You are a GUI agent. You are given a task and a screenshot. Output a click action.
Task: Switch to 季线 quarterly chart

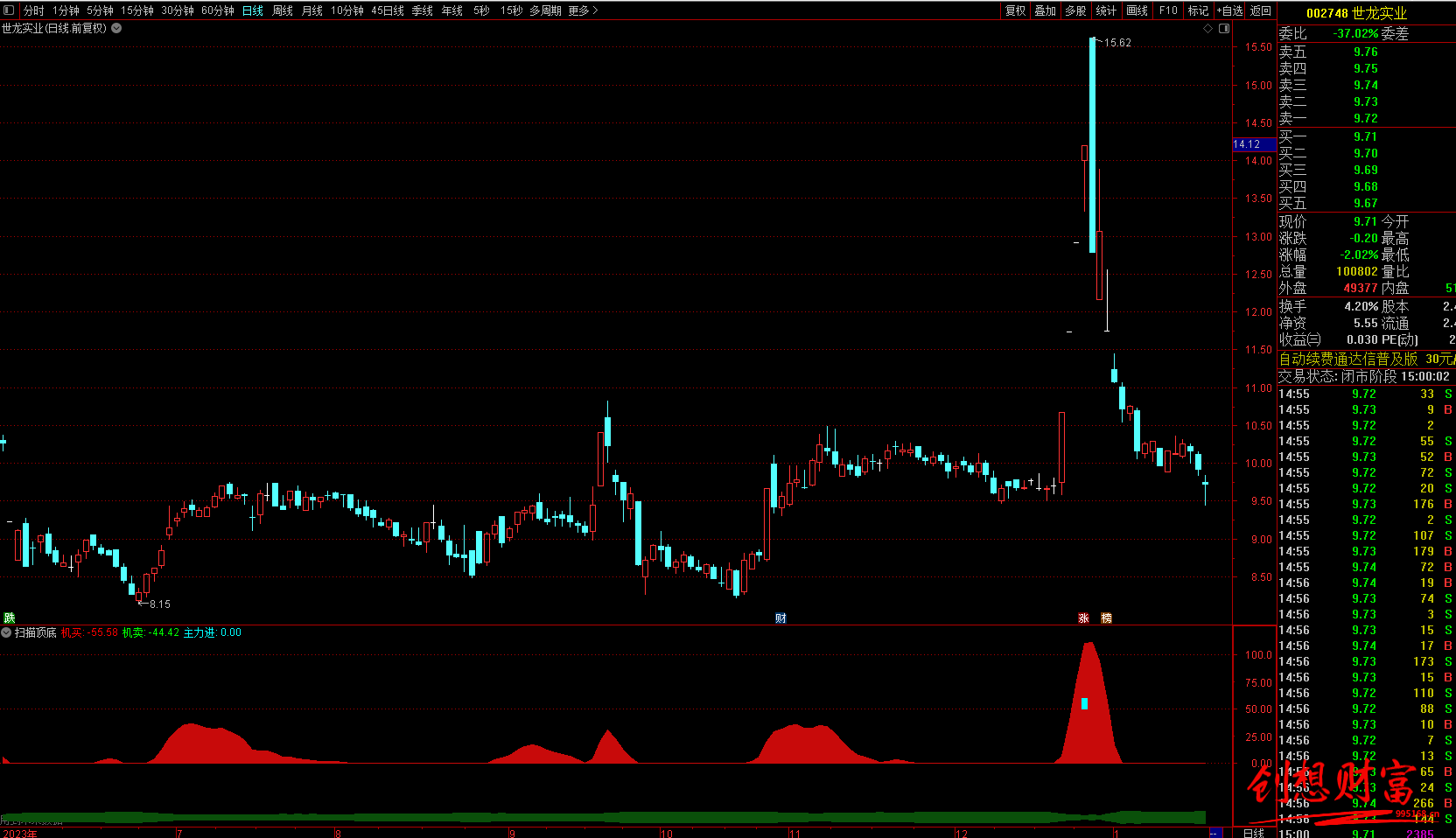pyautogui.click(x=423, y=10)
